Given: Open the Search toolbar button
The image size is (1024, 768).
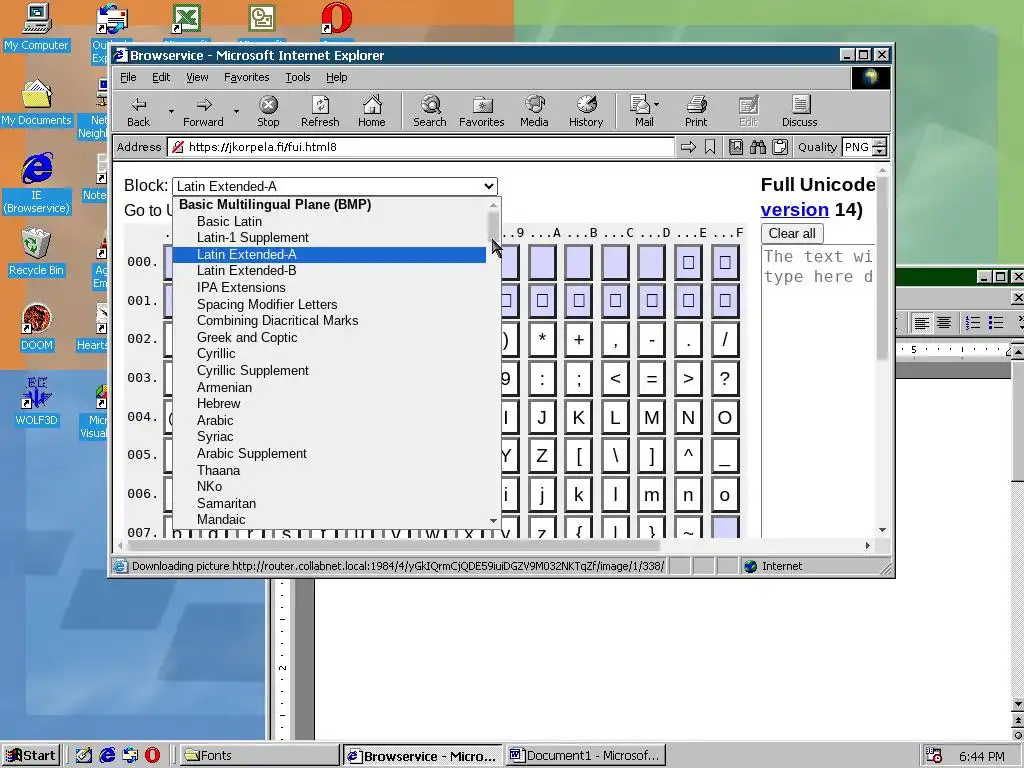Looking at the screenshot, I should tap(430, 112).
